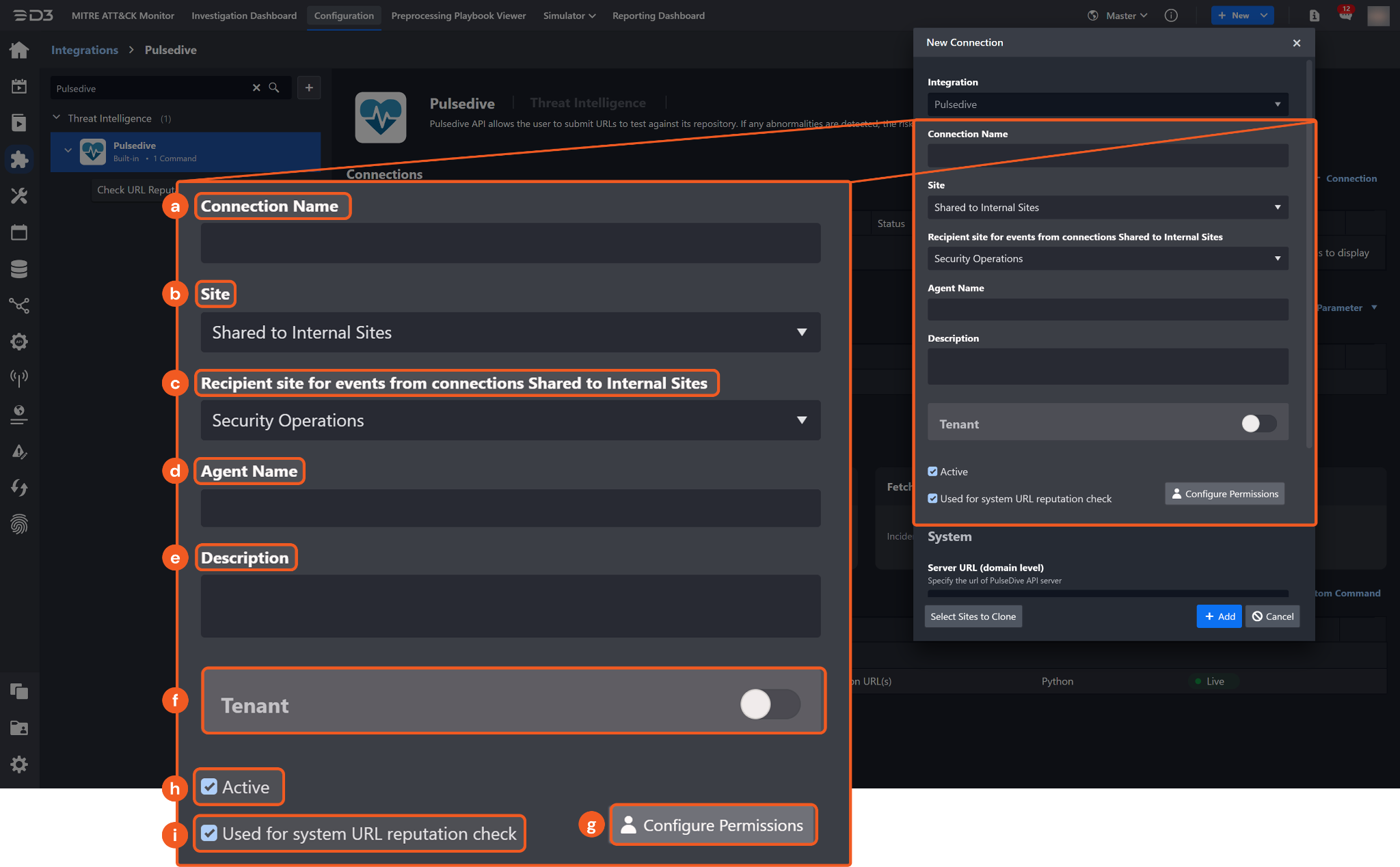Click the Connection Name input field
The height and width of the screenshot is (867, 1400).
(x=1107, y=156)
